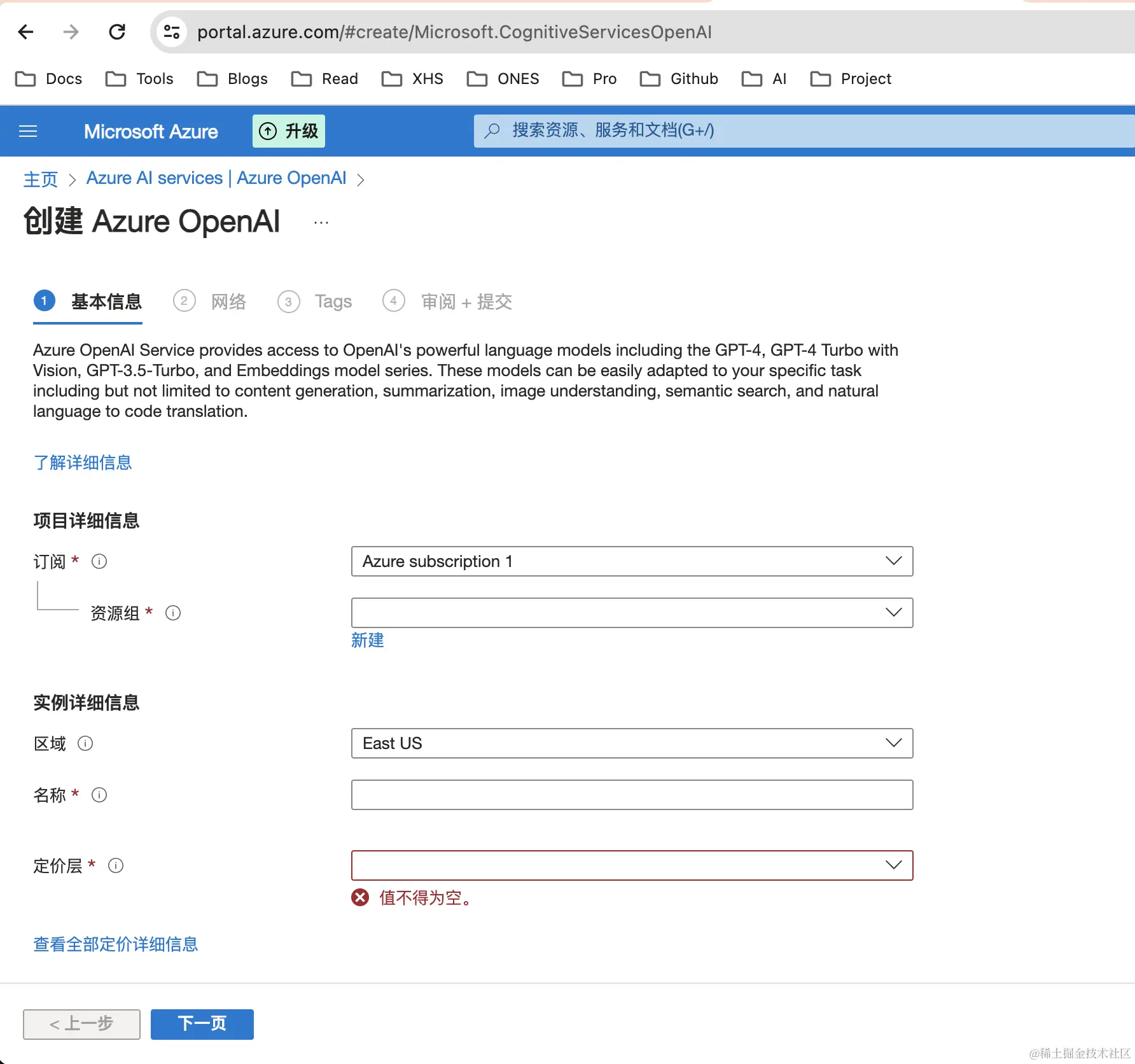Show info tooltip for 名称
The height and width of the screenshot is (1064, 1135).
tap(99, 795)
